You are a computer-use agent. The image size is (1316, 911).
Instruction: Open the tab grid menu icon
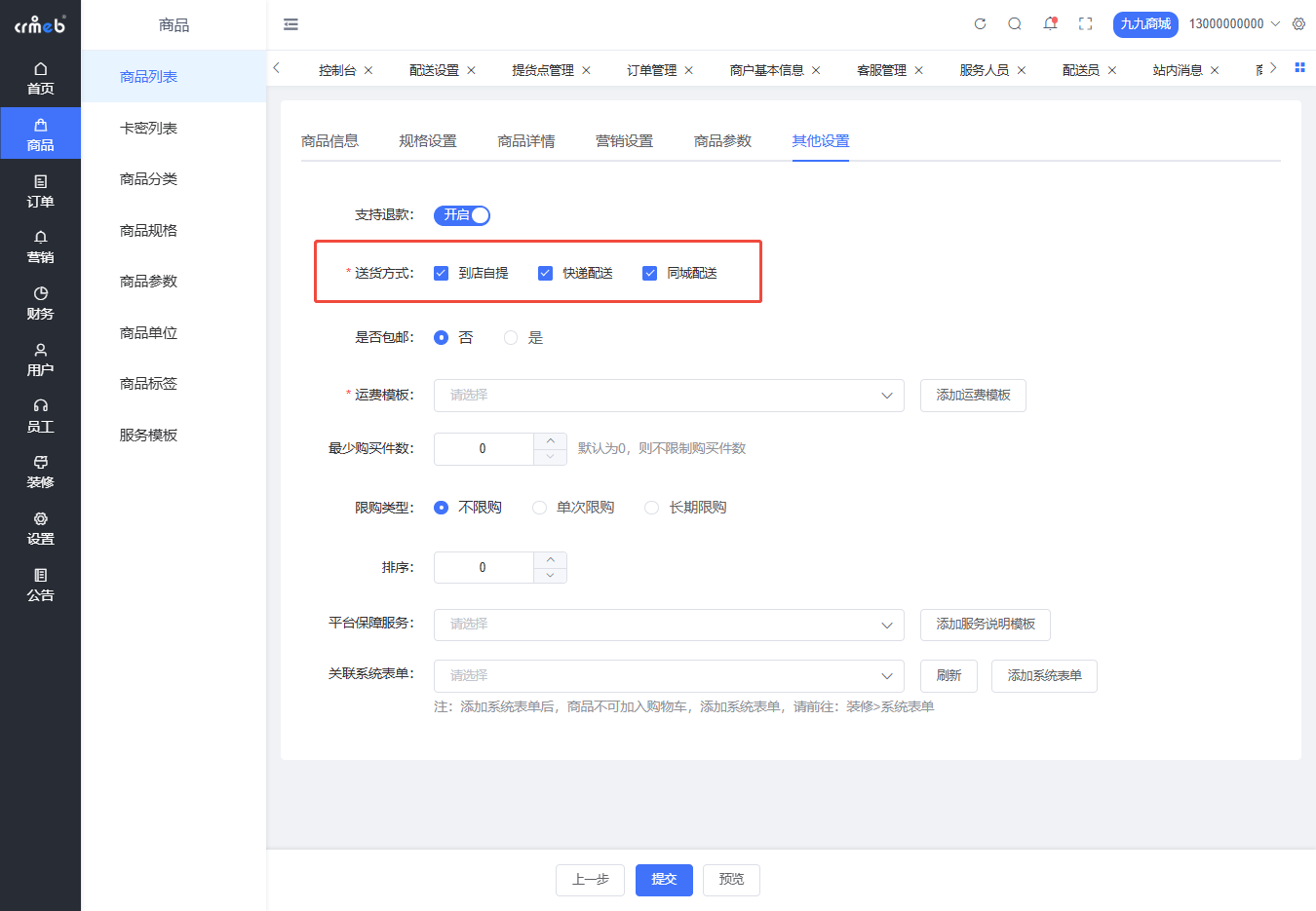pos(1299,68)
